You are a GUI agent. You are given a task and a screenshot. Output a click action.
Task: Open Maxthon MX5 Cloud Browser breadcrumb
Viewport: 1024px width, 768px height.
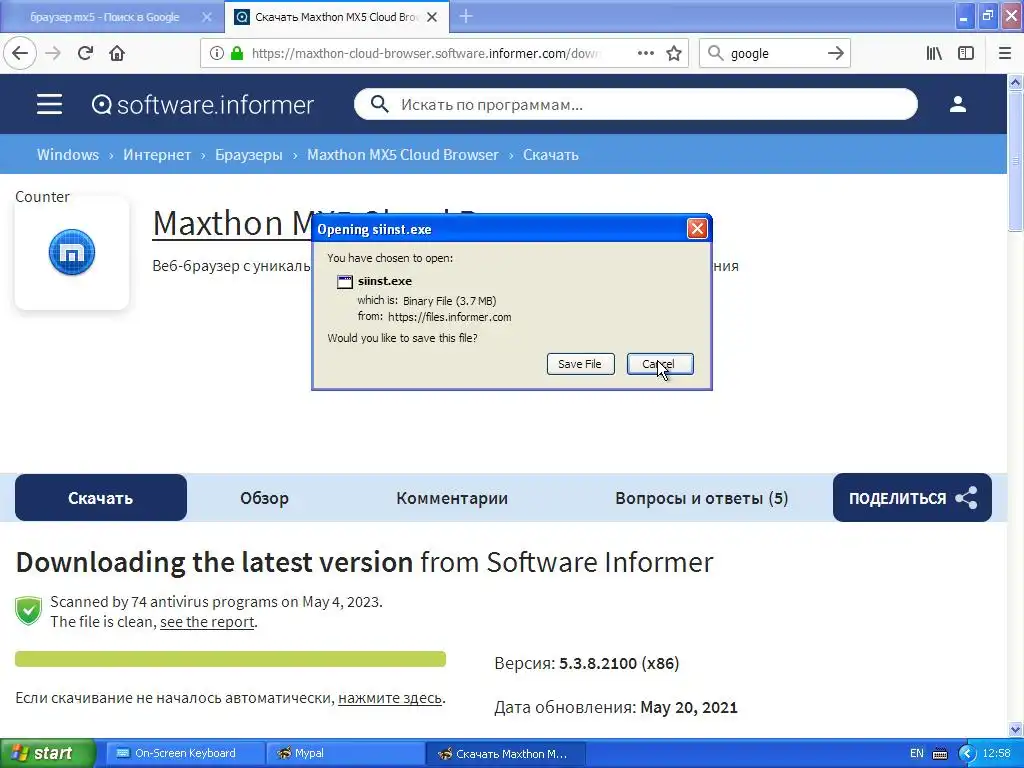(403, 155)
